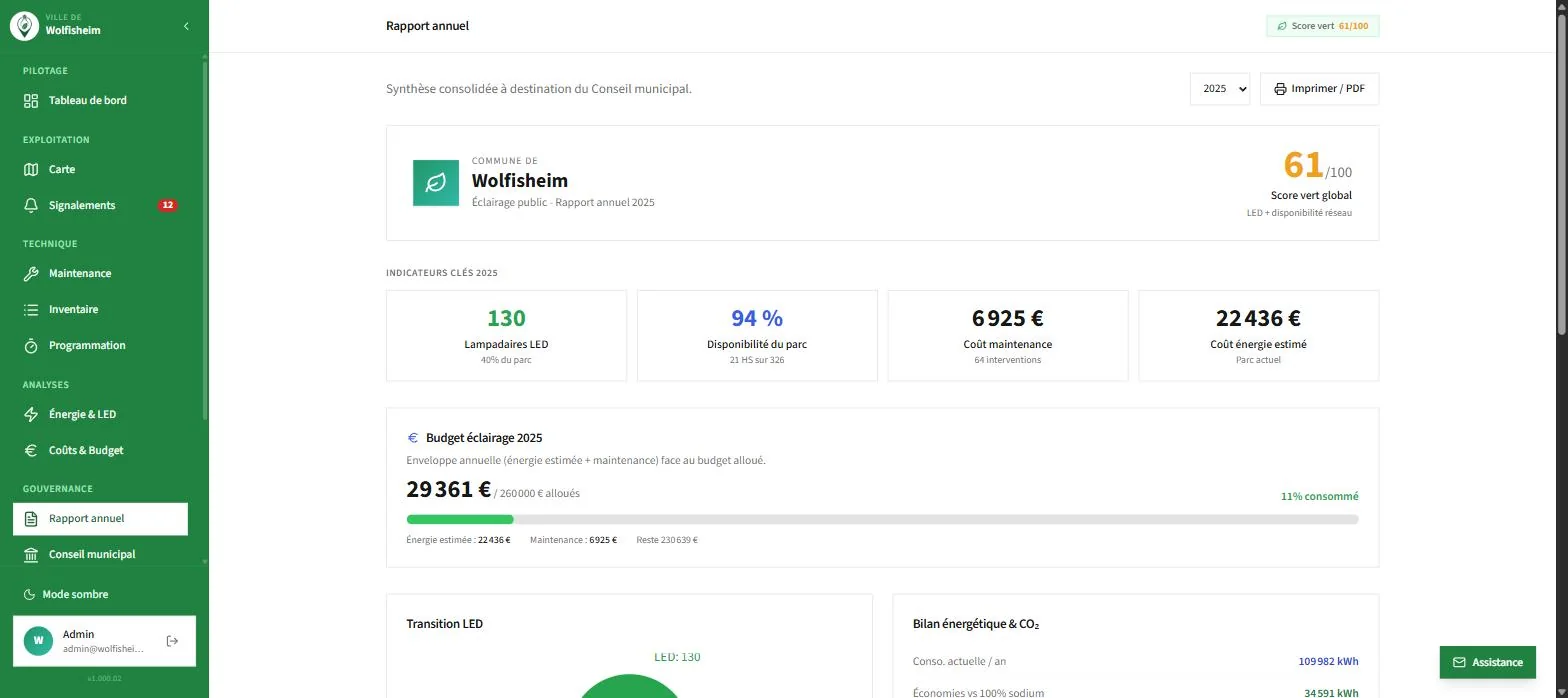Click the Carte map icon
1568x698 pixels.
coord(31,169)
